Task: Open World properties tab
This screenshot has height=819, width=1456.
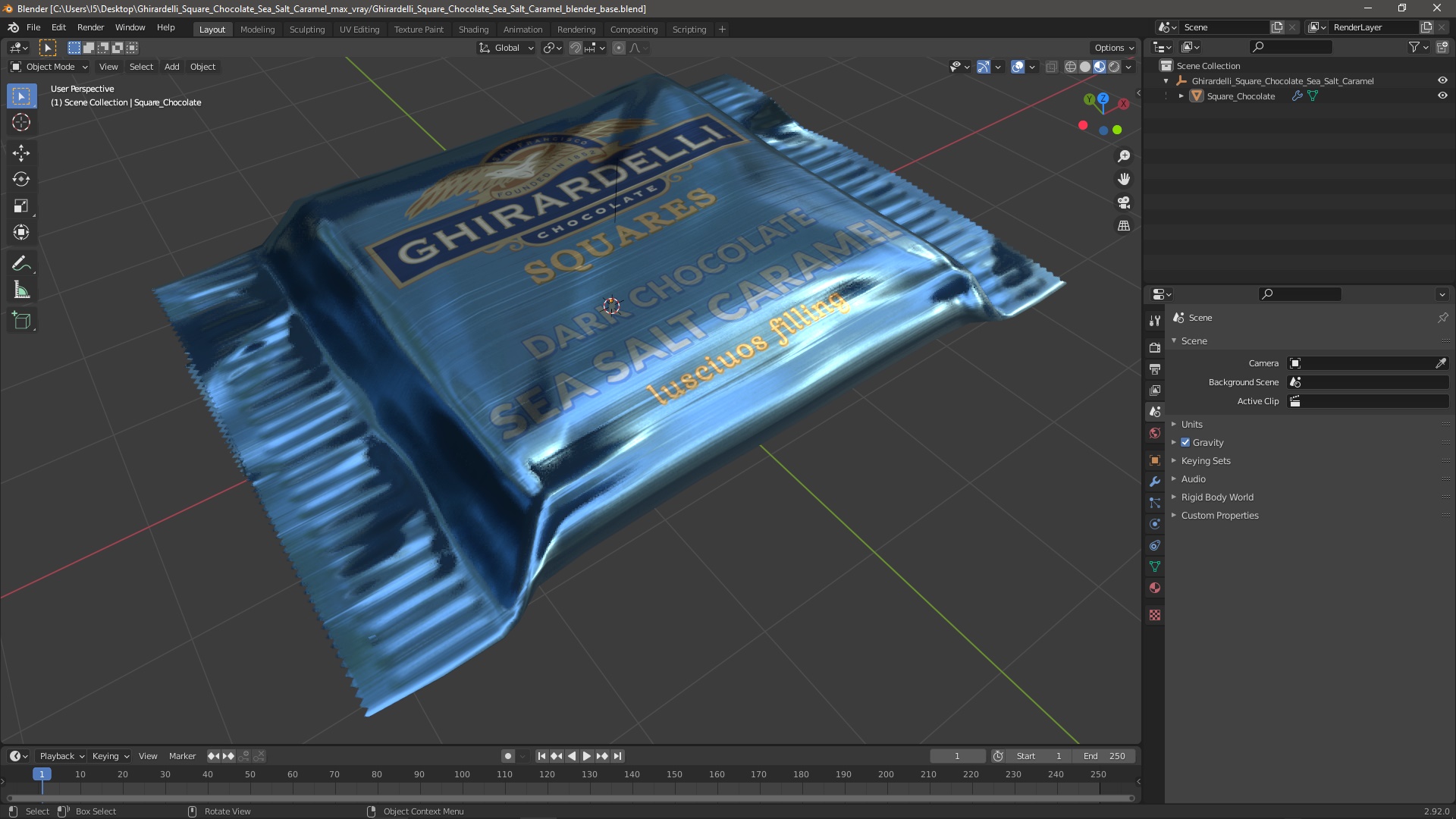Action: click(x=1155, y=433)
